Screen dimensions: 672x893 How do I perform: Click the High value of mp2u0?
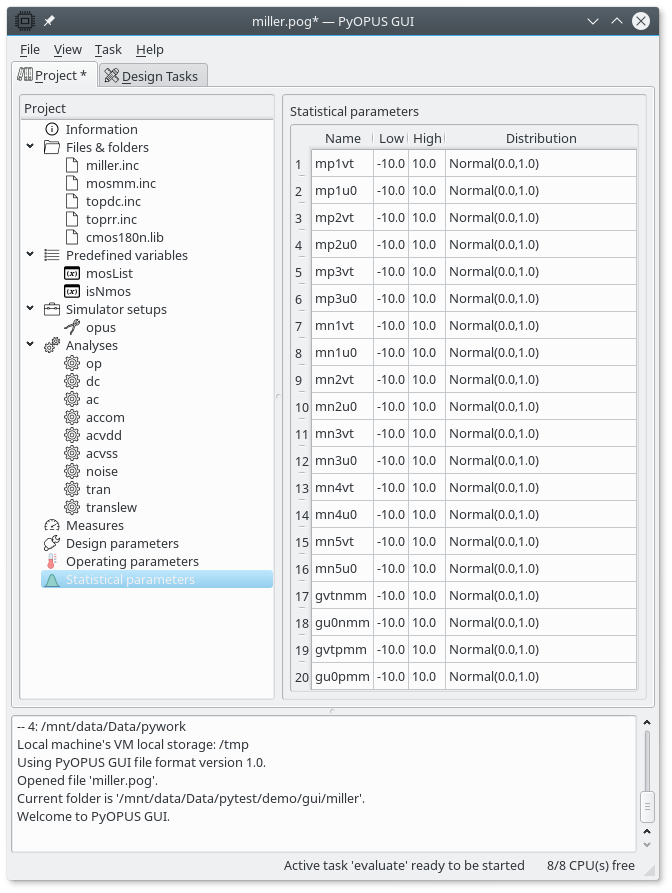click(x=427, y=245)
